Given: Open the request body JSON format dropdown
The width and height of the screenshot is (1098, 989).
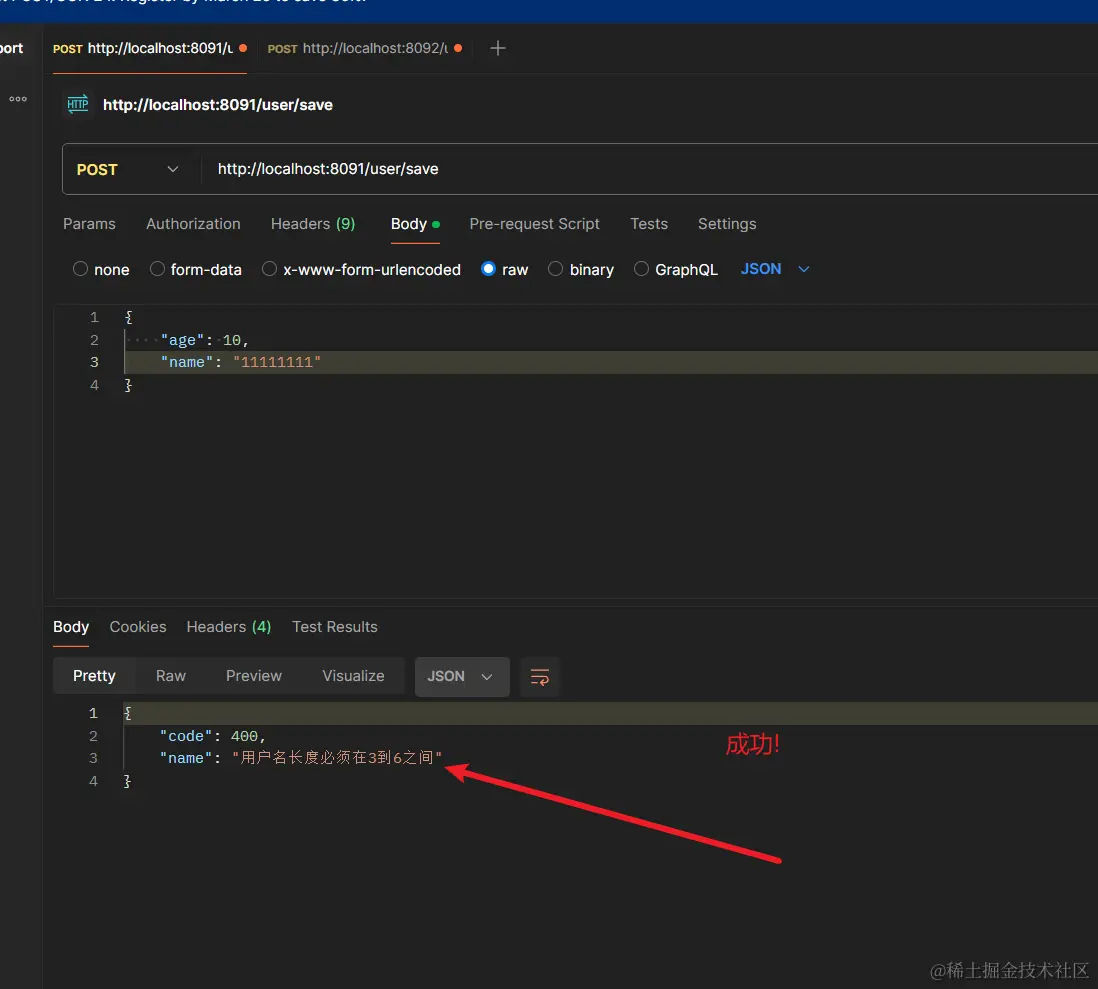Looking at the screenshot, I should pos(774,269).
